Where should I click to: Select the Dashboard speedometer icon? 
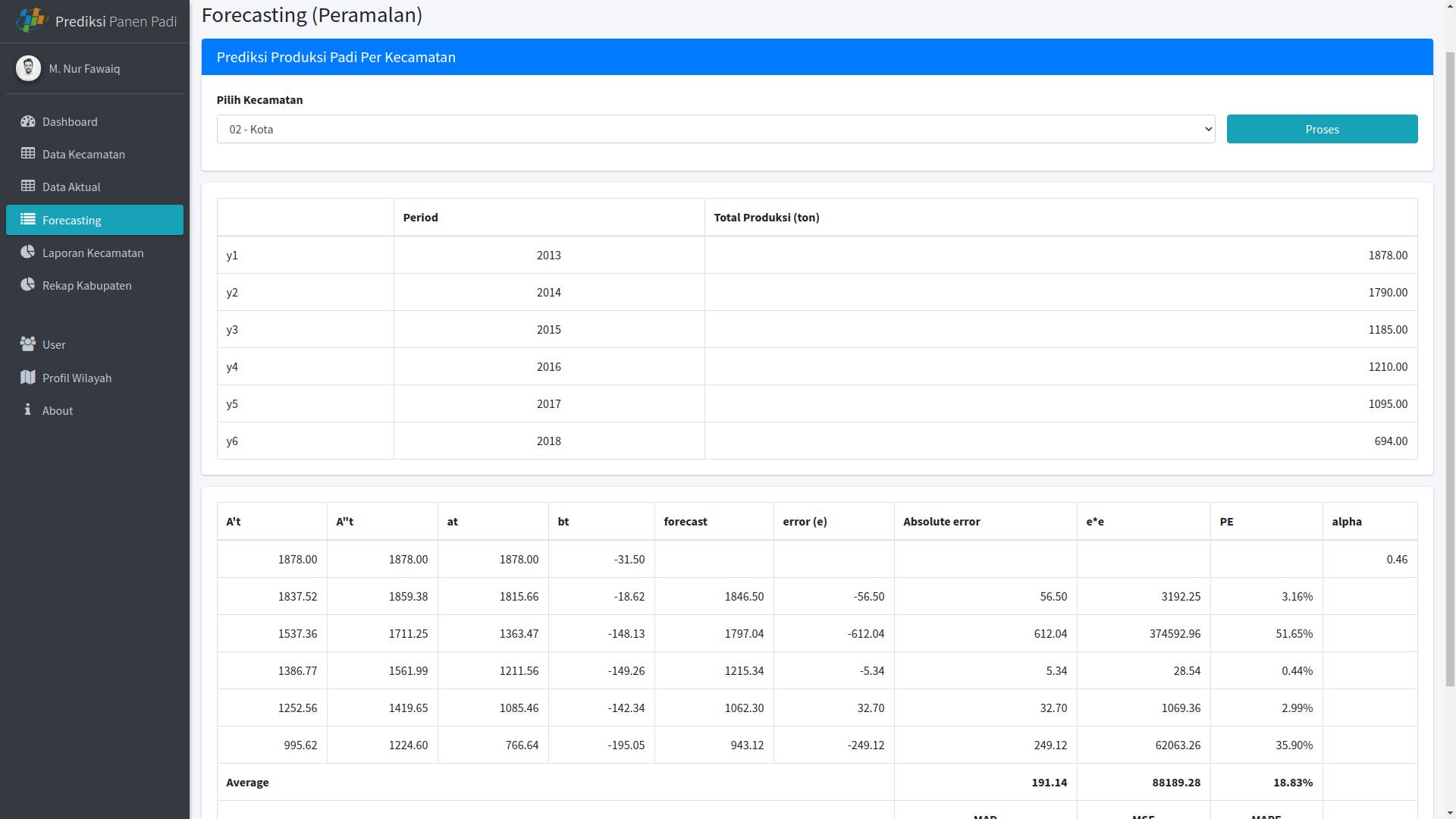28,121
